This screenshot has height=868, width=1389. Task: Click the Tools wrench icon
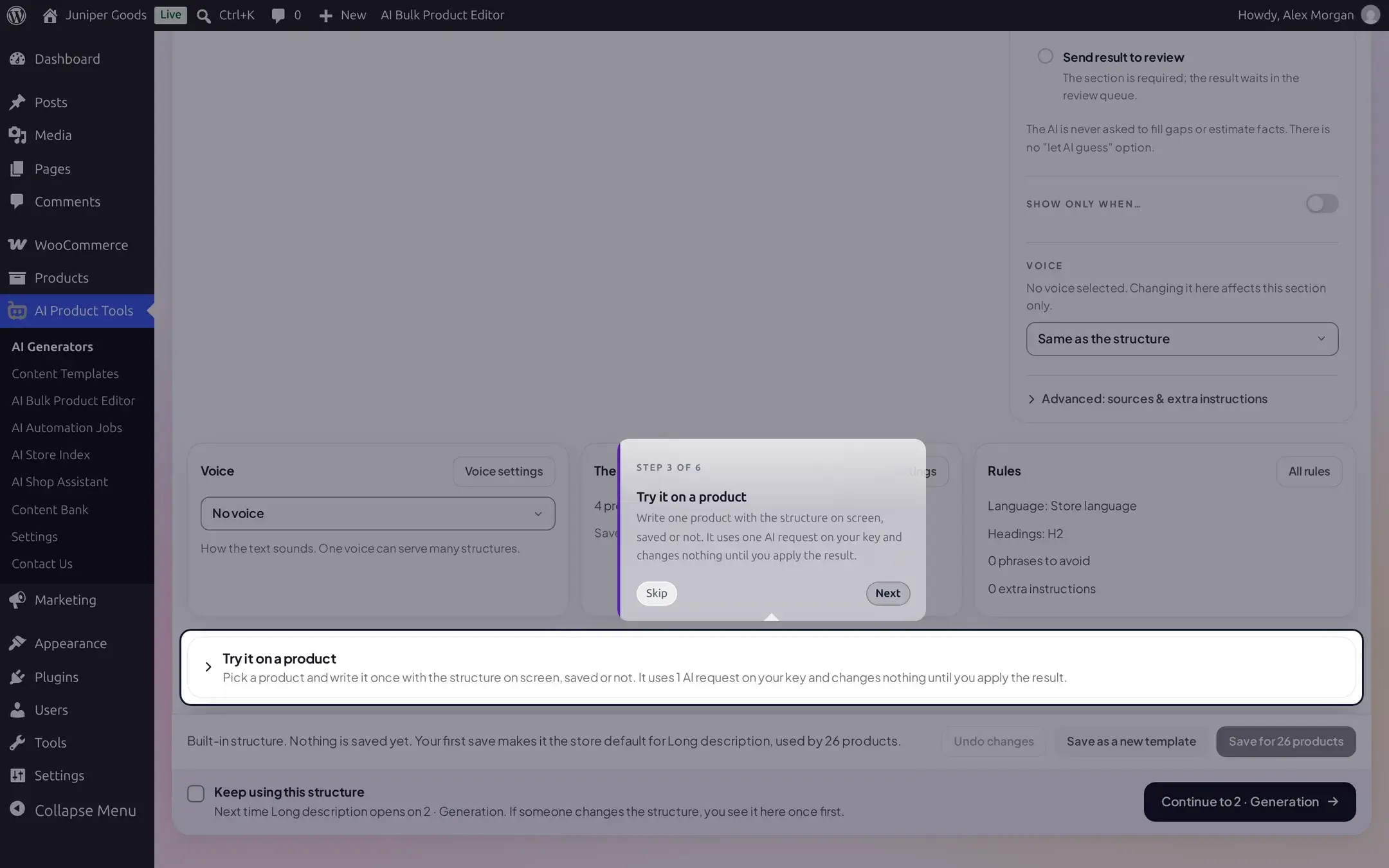(17, 743)
